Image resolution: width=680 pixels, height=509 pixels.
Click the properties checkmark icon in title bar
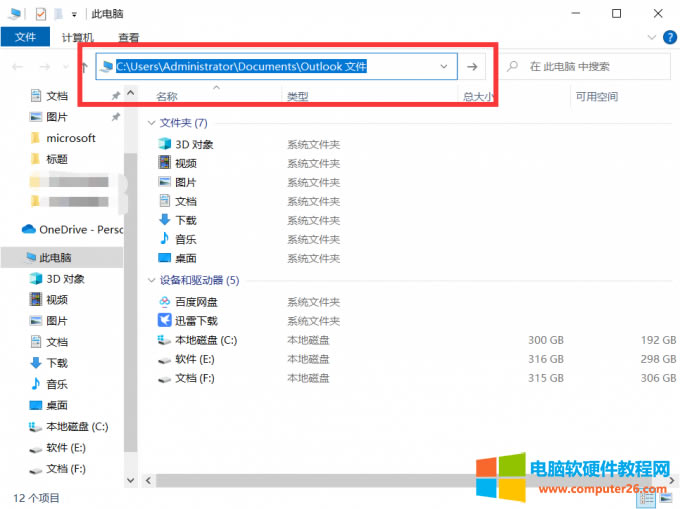(x=40, y=14)
